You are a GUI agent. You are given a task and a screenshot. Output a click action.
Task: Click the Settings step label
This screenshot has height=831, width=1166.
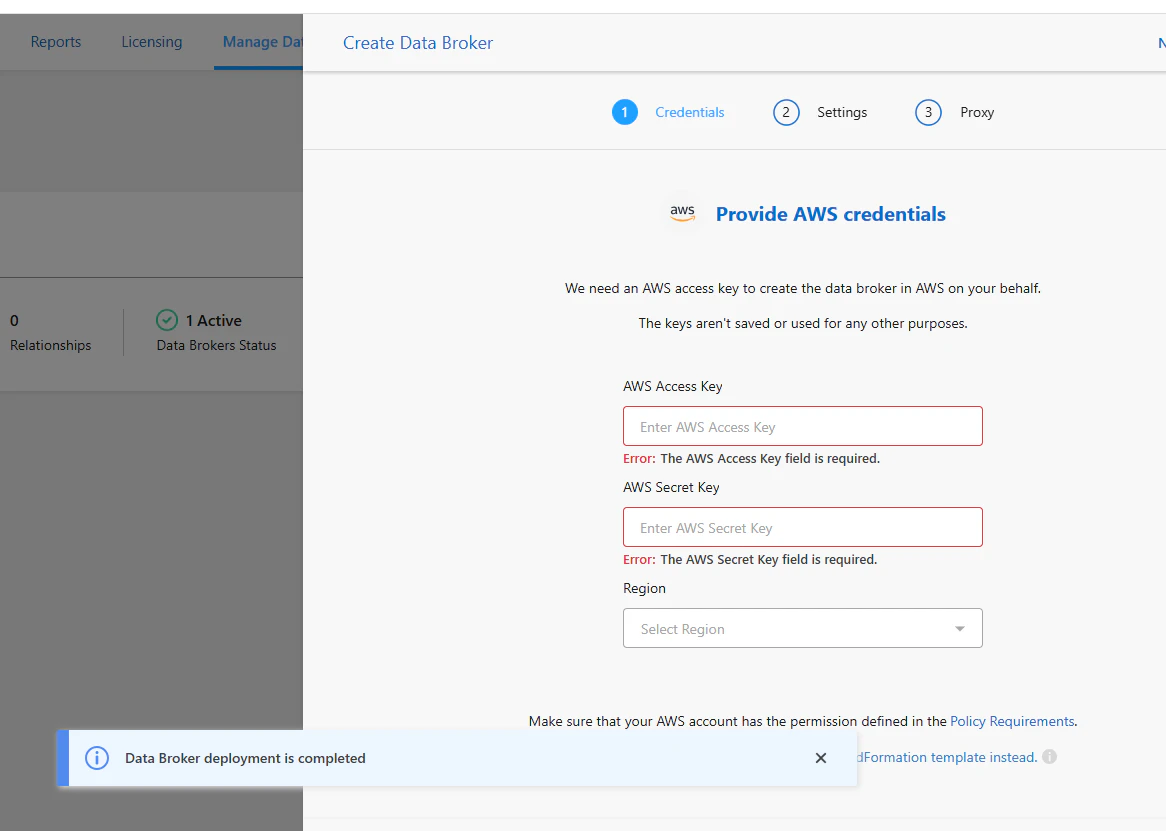[x=842, y=112]
